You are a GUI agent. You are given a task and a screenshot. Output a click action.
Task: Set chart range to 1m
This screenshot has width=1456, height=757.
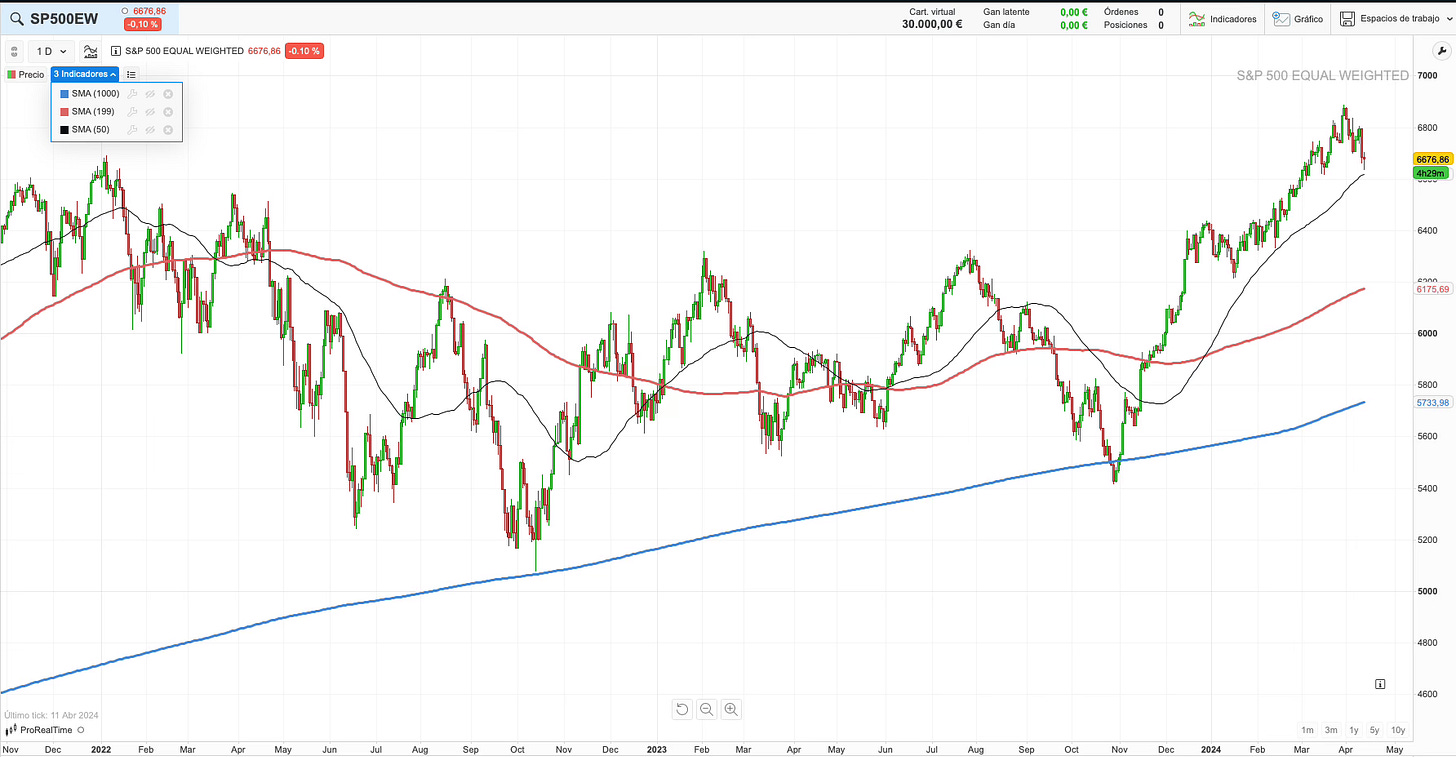(1307, 730)
